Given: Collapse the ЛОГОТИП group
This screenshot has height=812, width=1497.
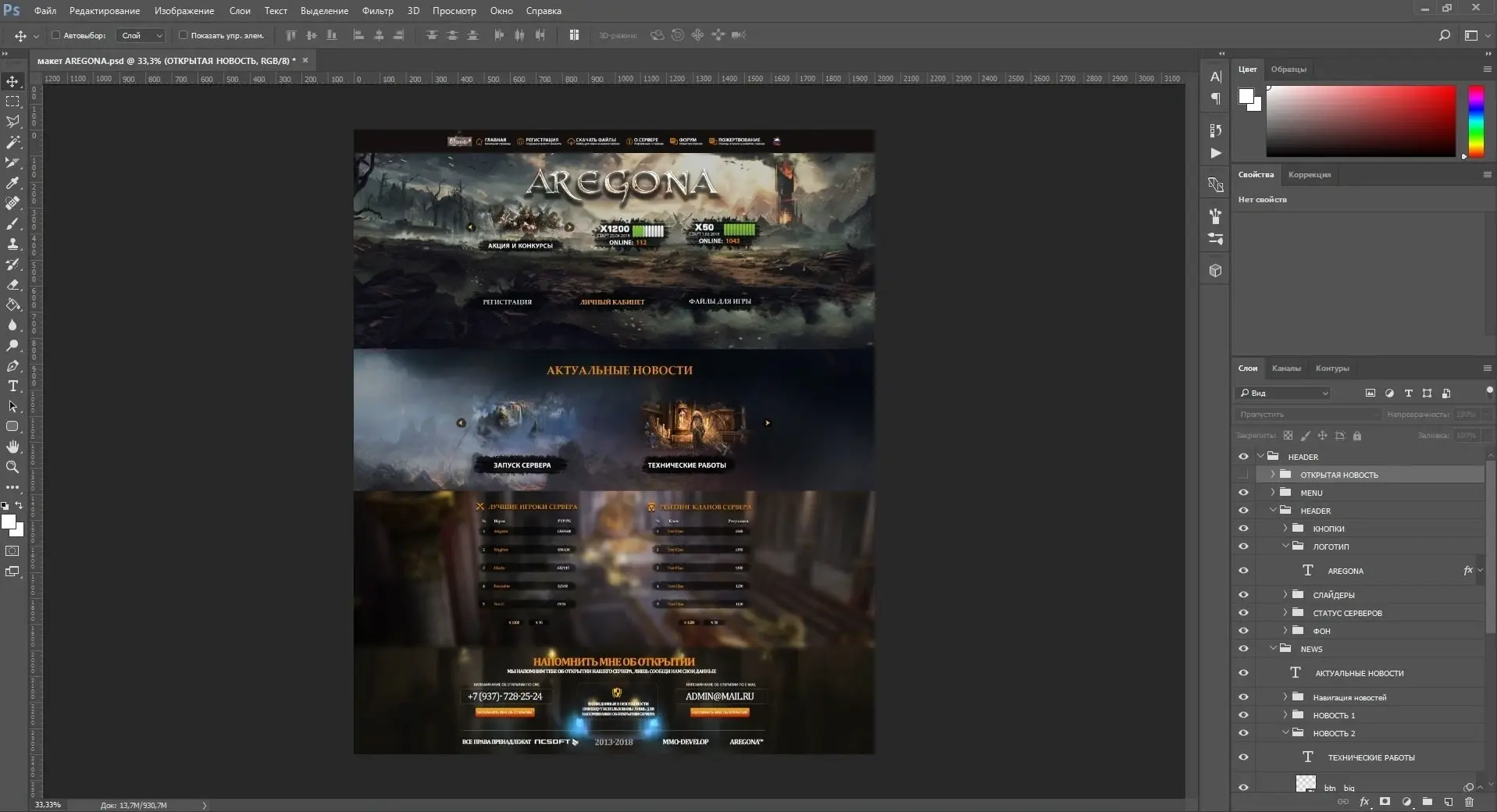Looking at the screenshot, I should click(1285, 547).
